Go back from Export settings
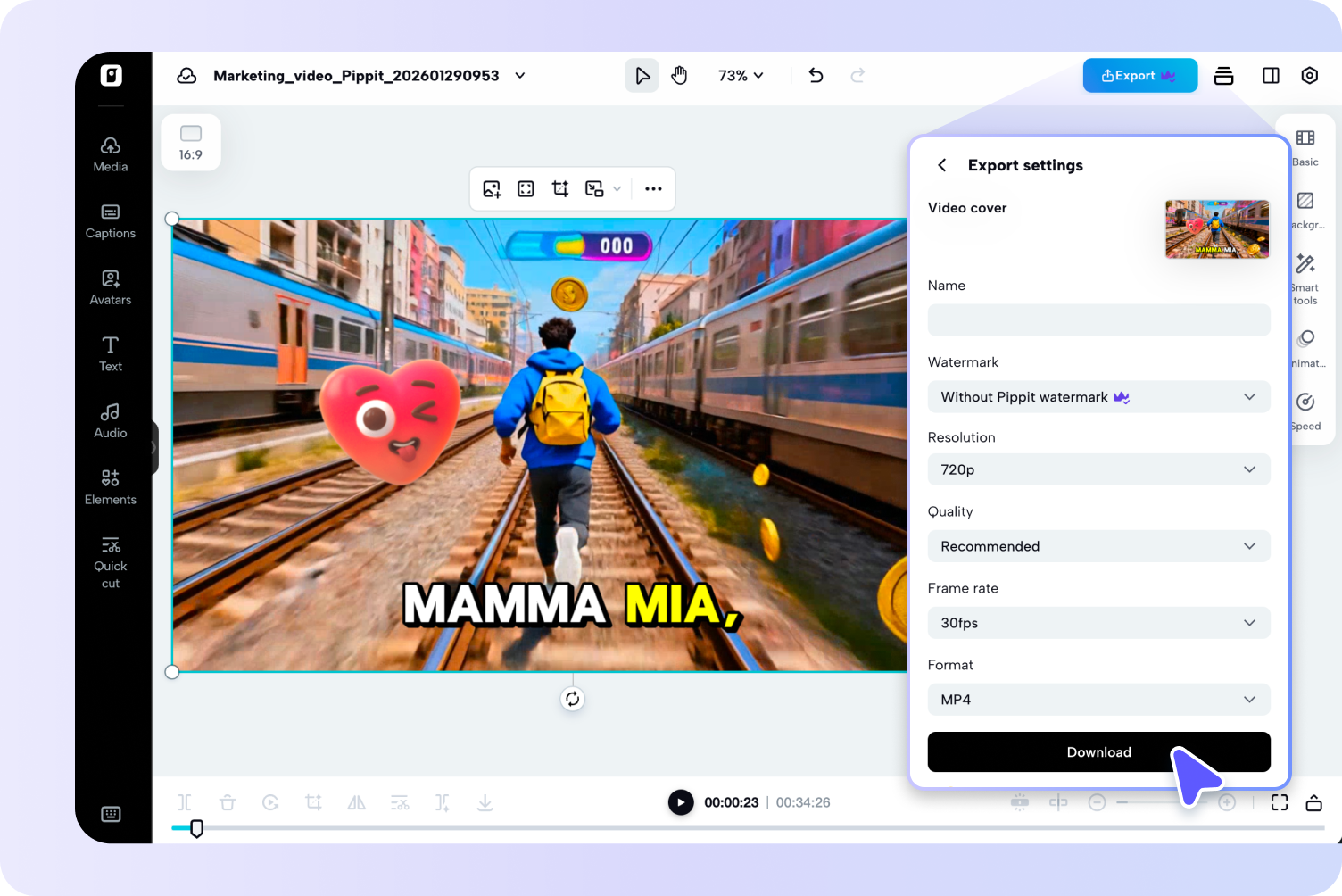This screenshot has height=896, width=1342. coord(942,165)
